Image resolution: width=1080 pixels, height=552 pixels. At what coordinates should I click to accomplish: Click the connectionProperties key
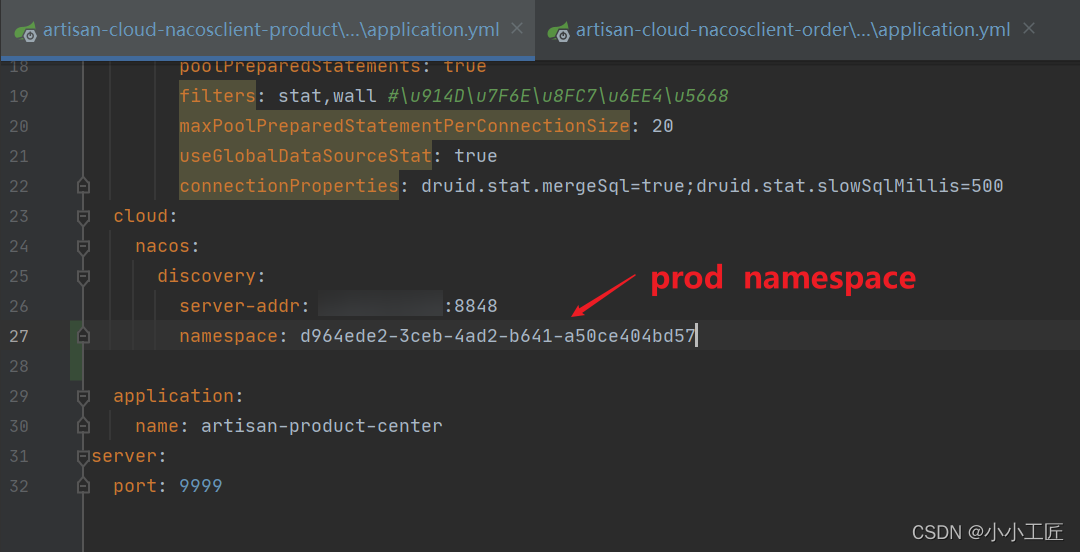click(289, 186)
